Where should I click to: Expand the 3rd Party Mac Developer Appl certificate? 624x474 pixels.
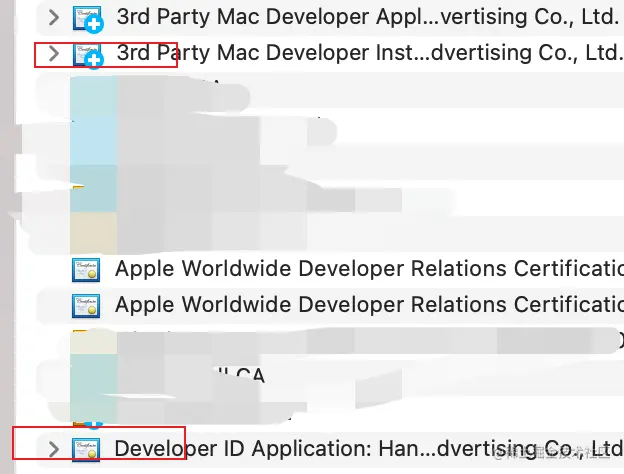(x=53, y=18)
